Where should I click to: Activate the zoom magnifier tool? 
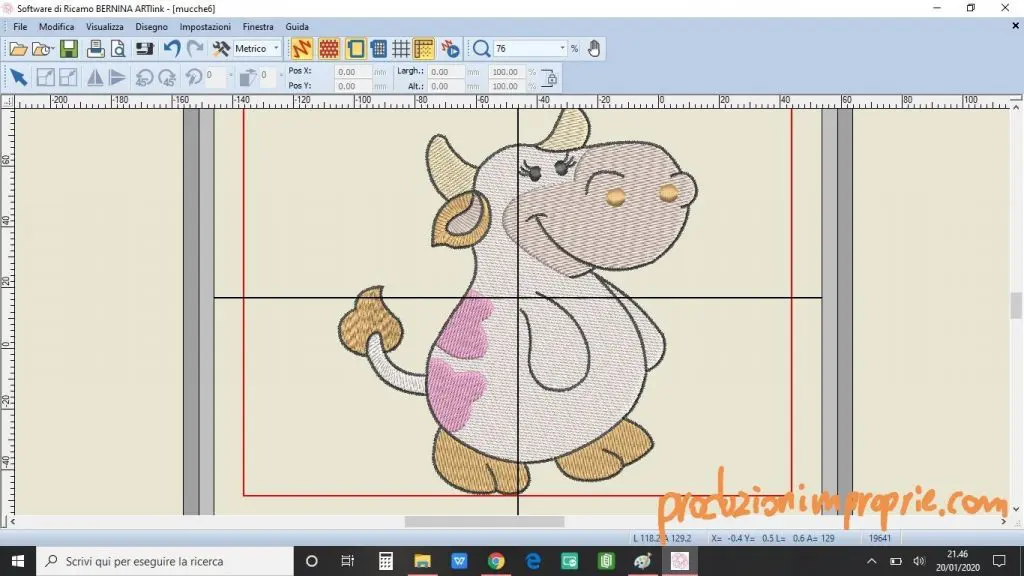[x=481, y=48]
